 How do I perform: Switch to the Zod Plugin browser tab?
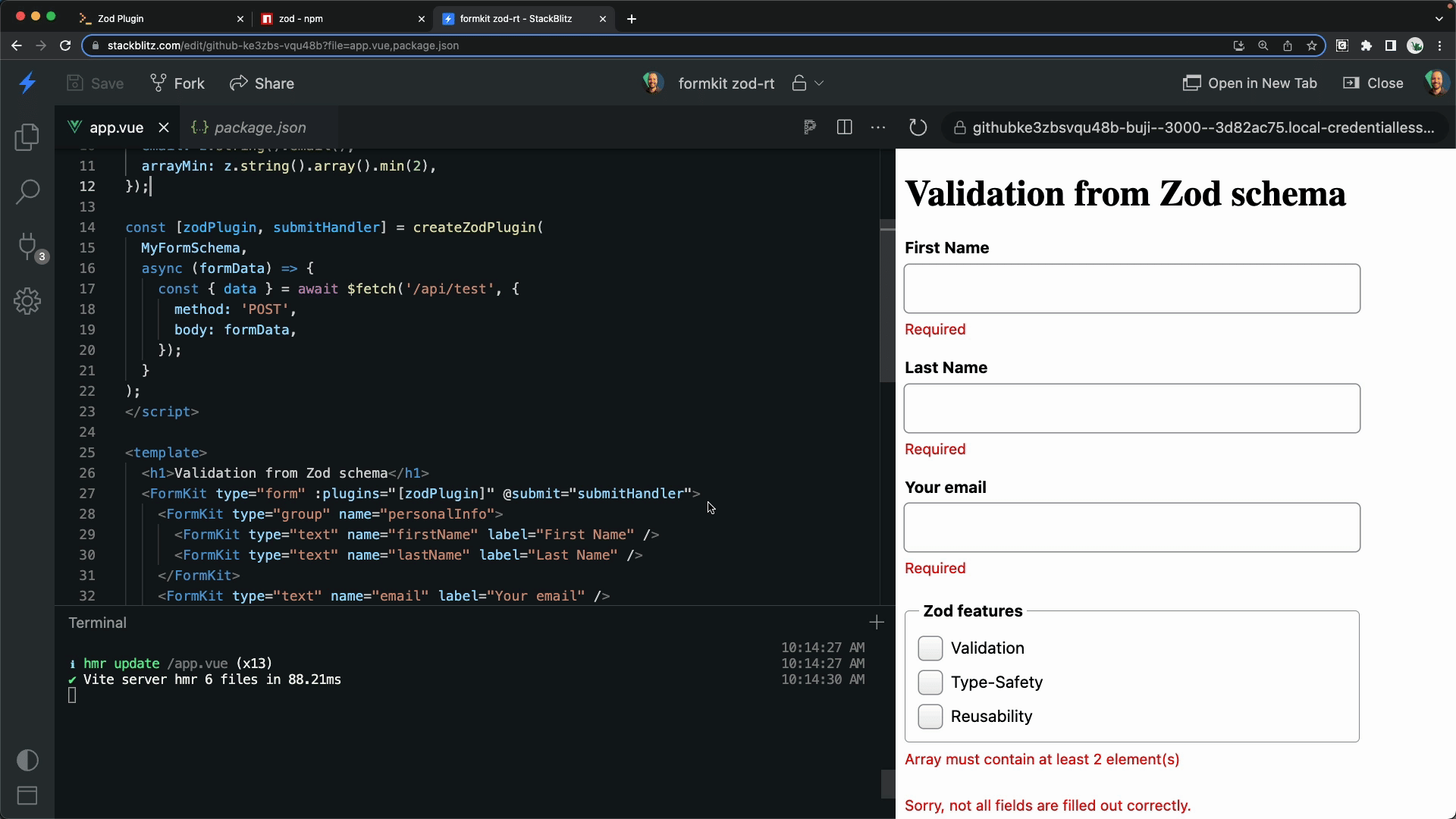pyautogui.click(x=160, y=18)
